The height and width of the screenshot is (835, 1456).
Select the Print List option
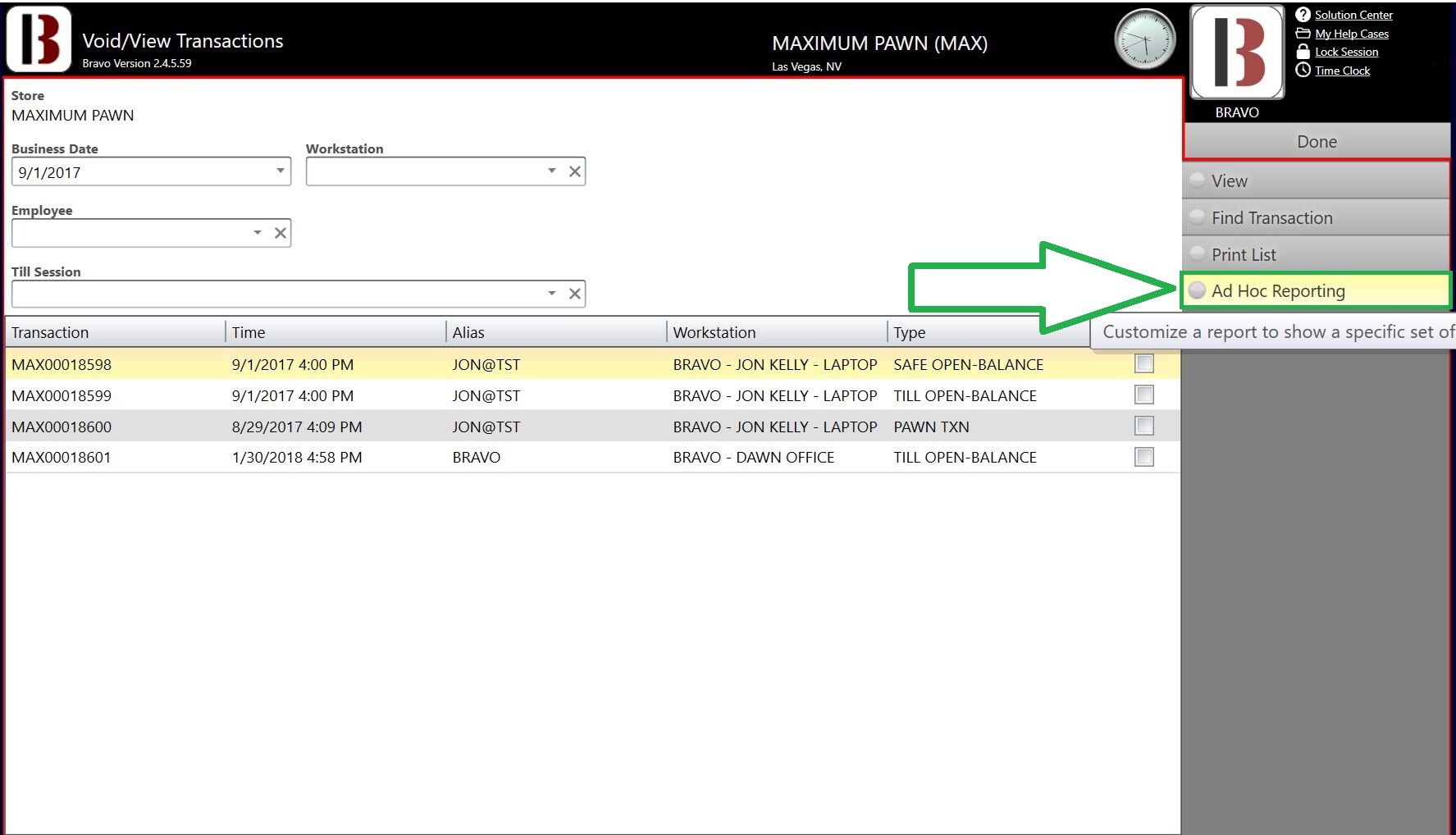pos(1316,254)
